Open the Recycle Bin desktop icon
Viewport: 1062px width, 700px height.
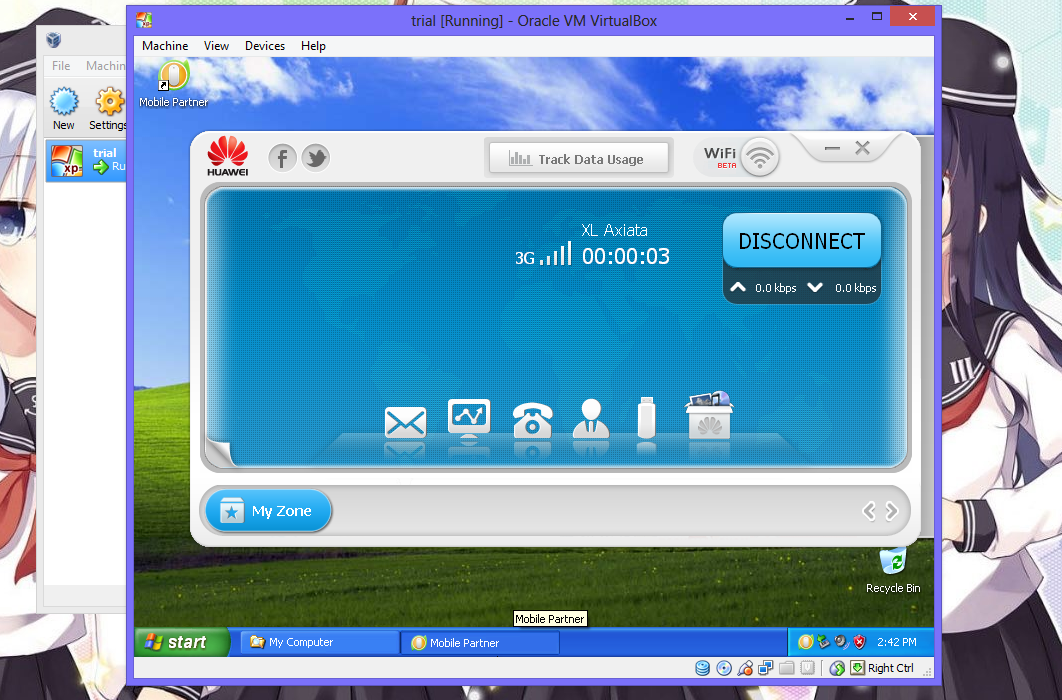point(893,571)
